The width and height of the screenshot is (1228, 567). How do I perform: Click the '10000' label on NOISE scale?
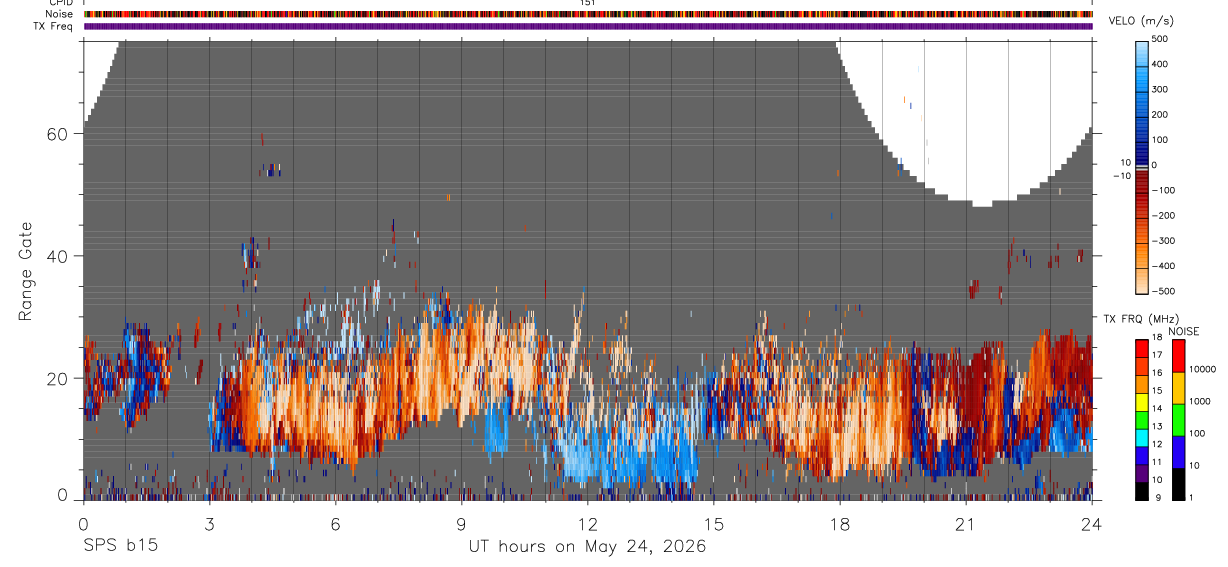[x=1202, y=369]
